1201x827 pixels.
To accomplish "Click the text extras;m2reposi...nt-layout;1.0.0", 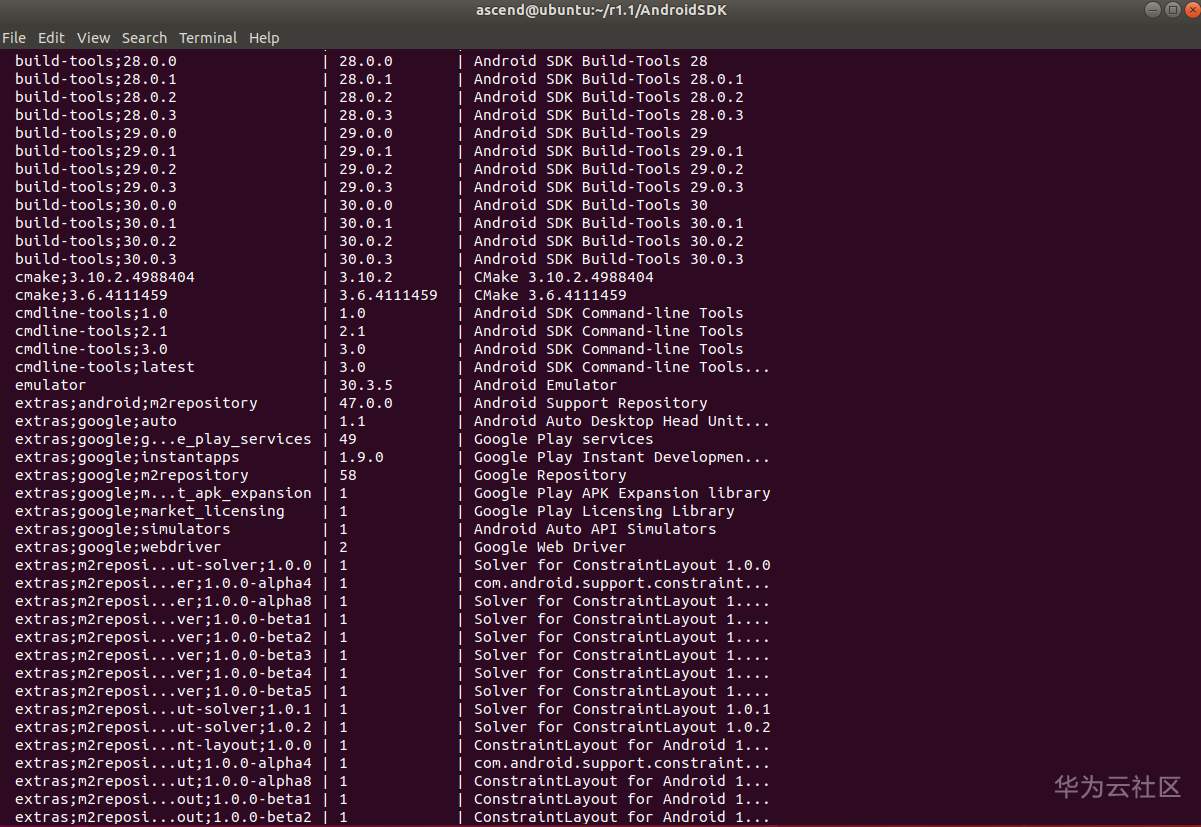I will pos(163,745).
